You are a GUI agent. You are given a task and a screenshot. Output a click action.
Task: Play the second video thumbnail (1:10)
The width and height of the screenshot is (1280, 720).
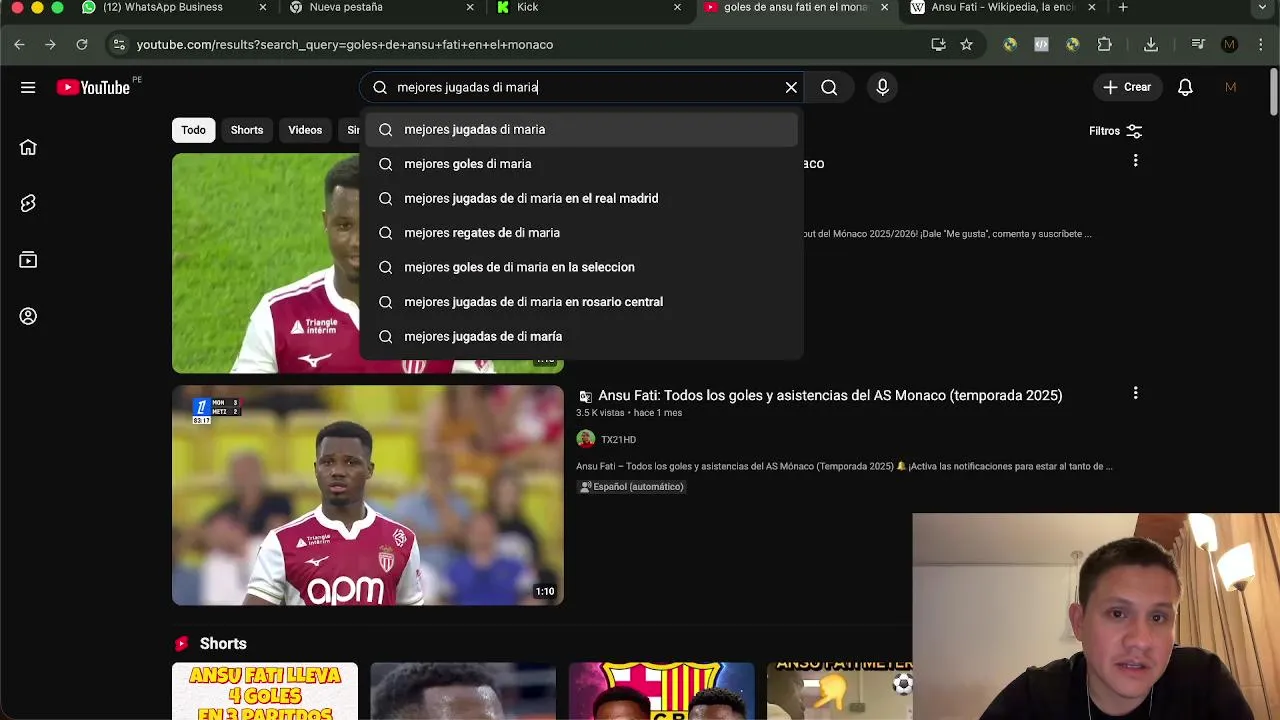[x=368, y=495]
